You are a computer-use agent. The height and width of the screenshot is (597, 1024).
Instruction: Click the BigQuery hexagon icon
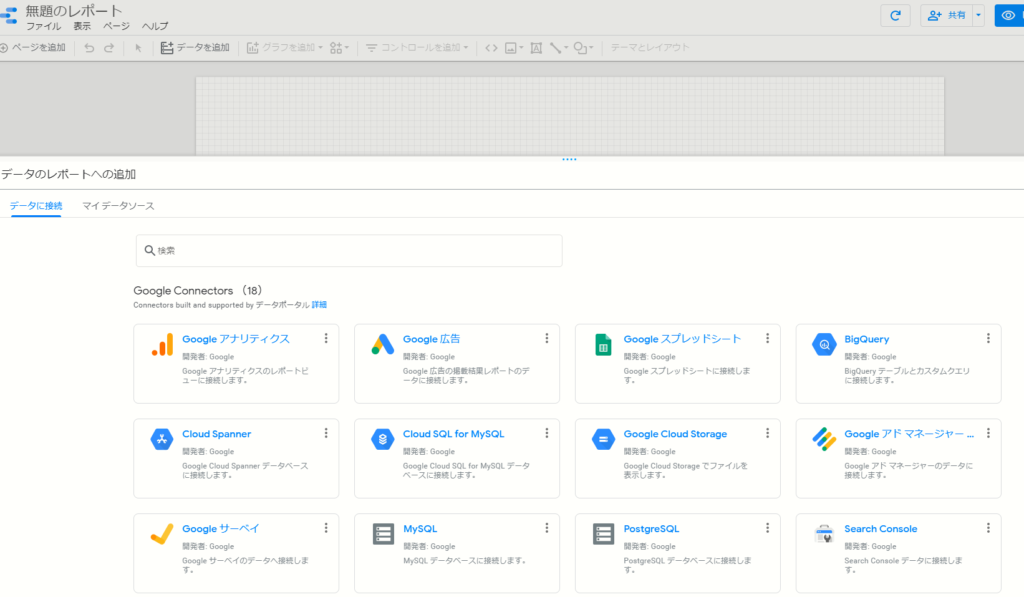coord(824,344)
